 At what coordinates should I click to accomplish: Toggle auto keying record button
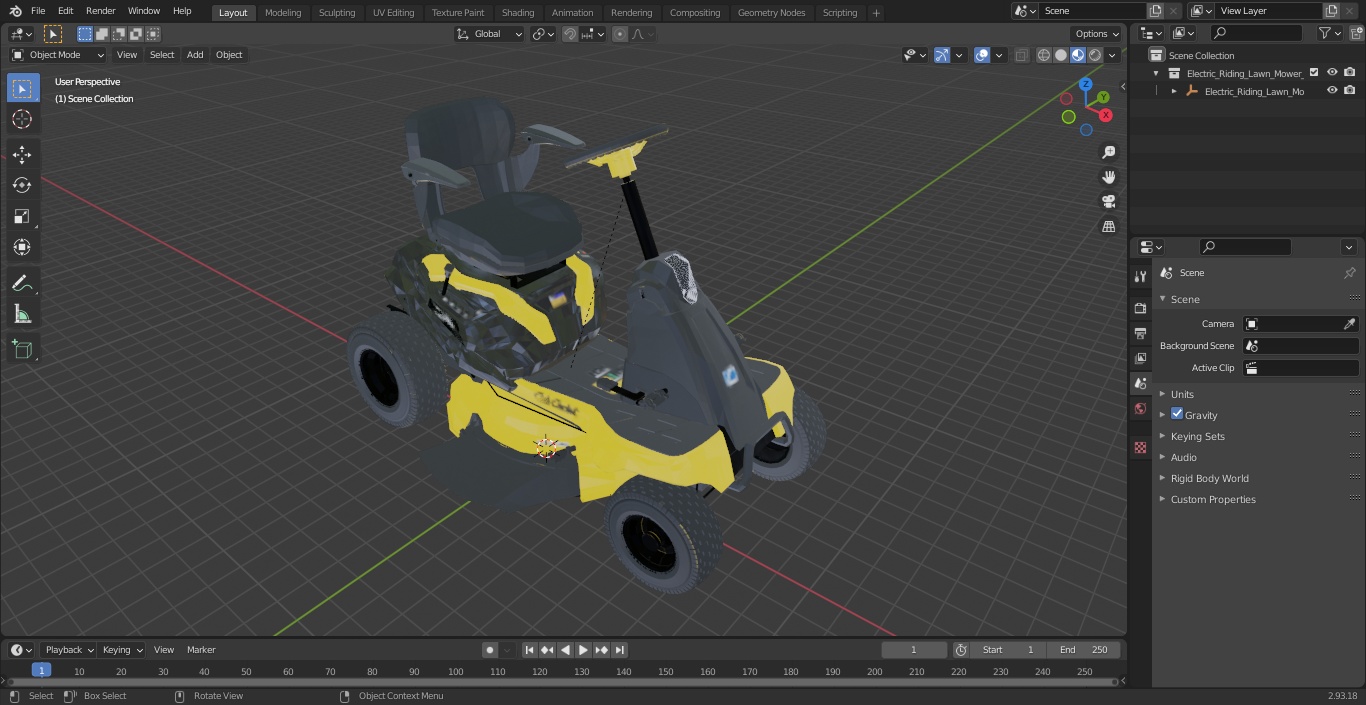pos(490,650)
